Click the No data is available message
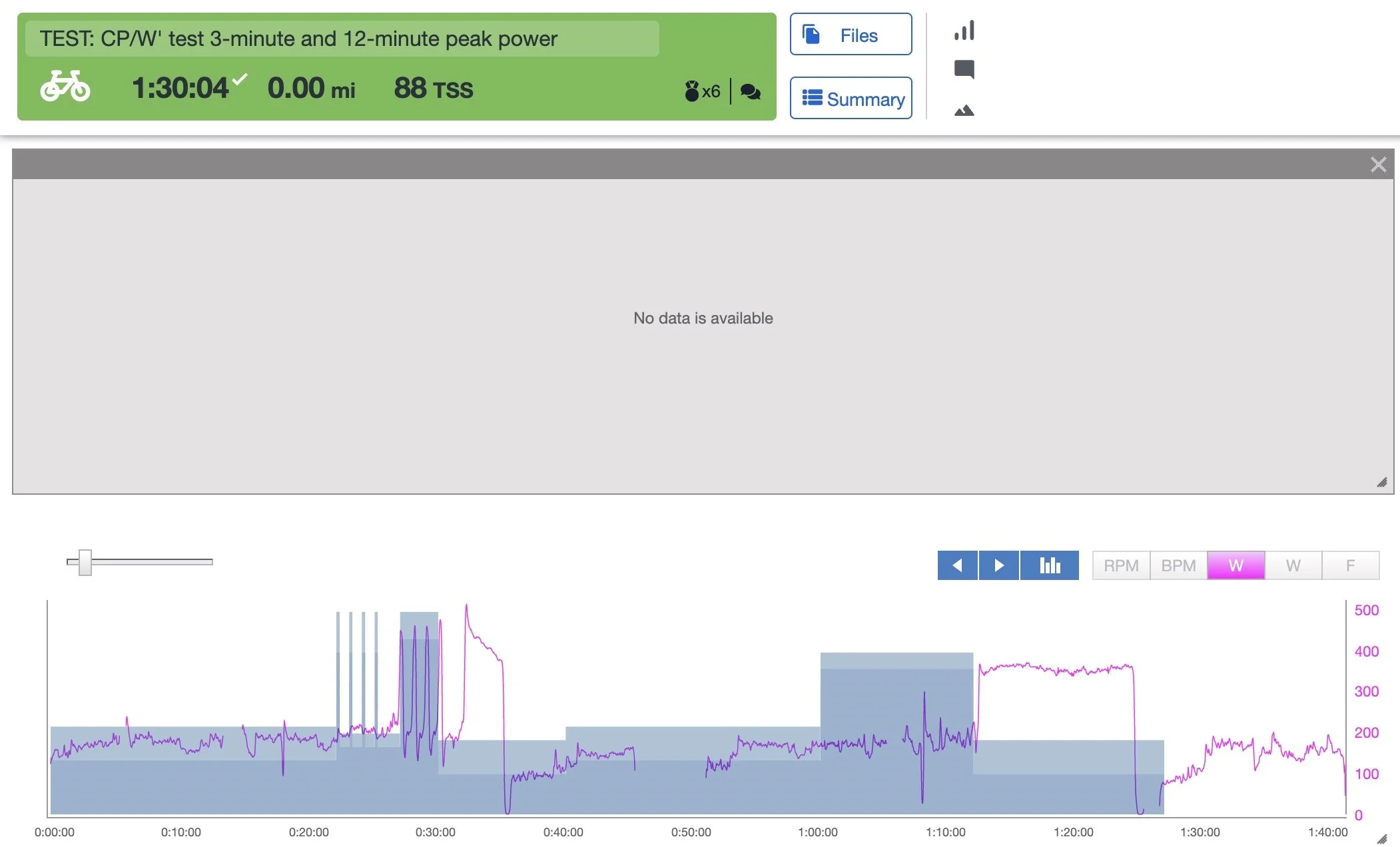1400x847 pixels. pos(703,318)
